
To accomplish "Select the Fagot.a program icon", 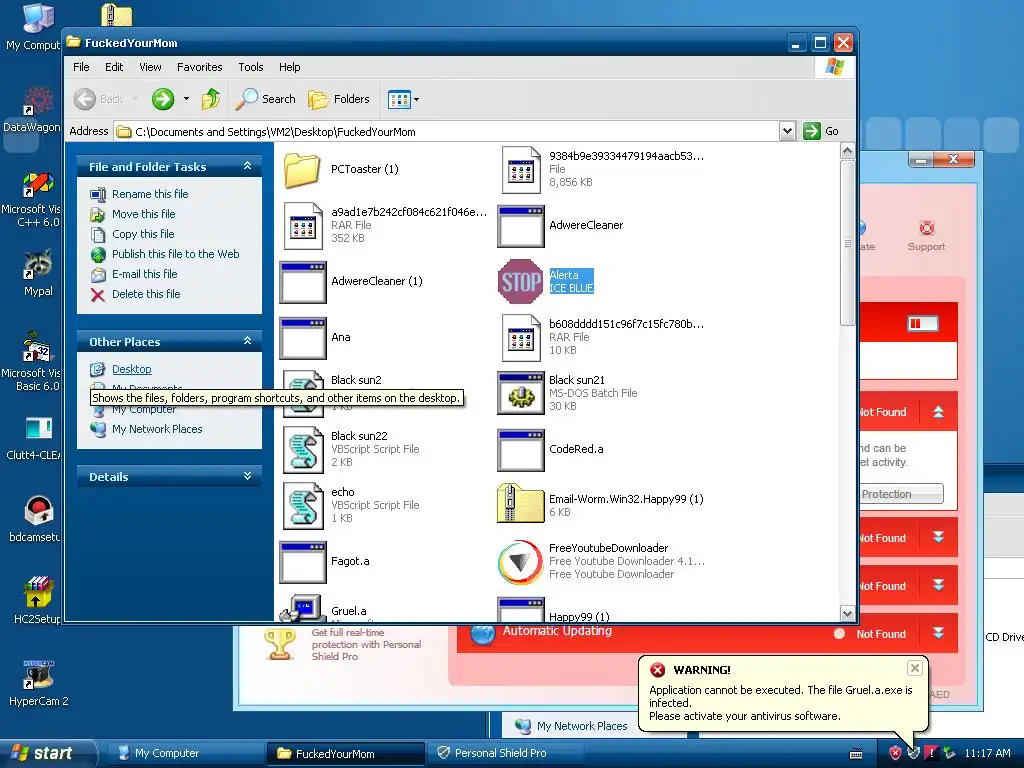I will pos(303,562).
